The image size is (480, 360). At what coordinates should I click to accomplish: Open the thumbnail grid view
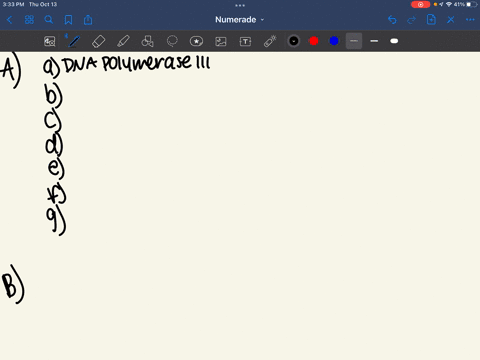[x=29, y=20]
